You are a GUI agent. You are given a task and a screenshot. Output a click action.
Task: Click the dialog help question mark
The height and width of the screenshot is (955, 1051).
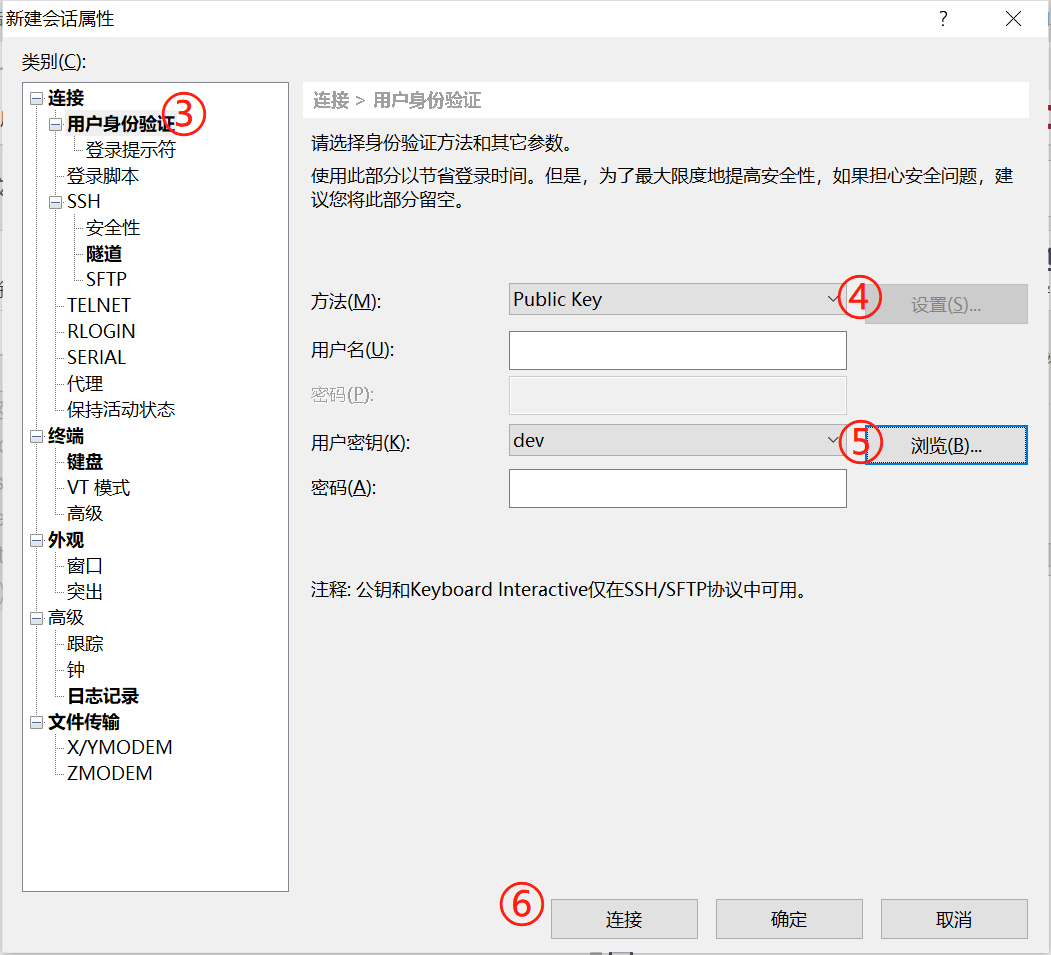[942, 19]
